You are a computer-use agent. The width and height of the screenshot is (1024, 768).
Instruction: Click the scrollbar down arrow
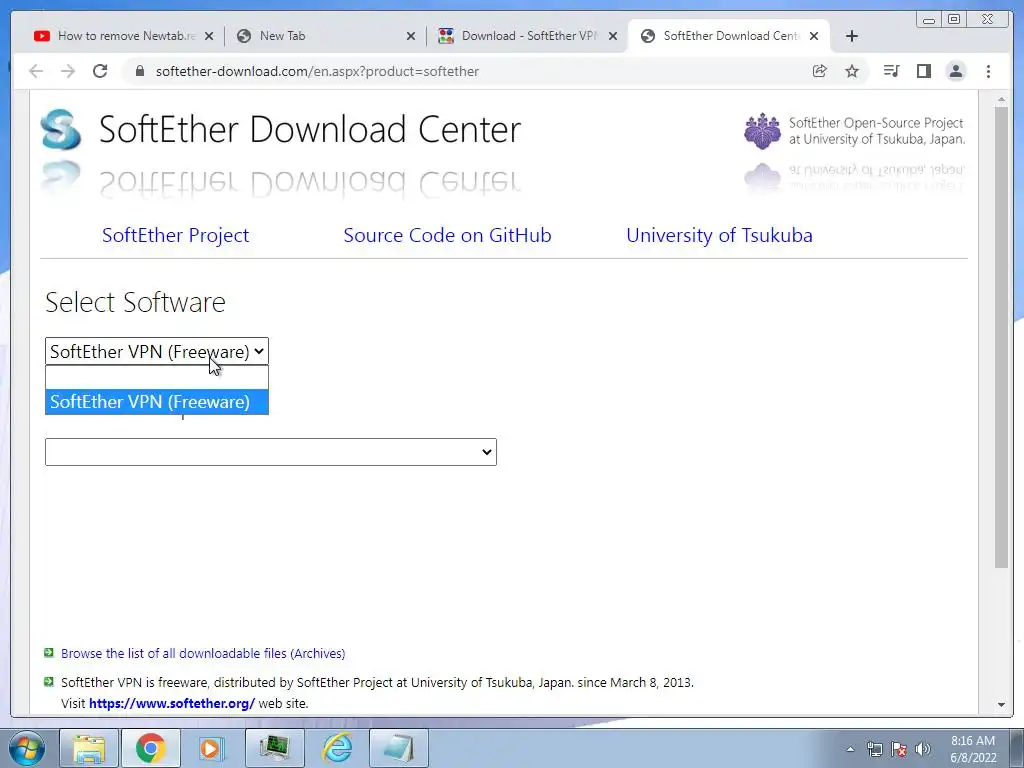pyautogui.click(x=1001, y=705)
